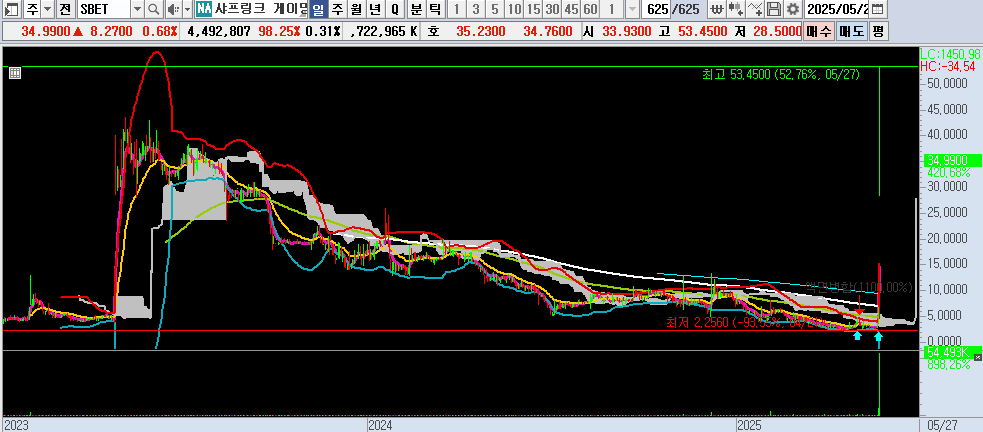The height and width of the screenshot is (432, 983).
Task: Toggle the left side panel icon
Action: point(12,9)
